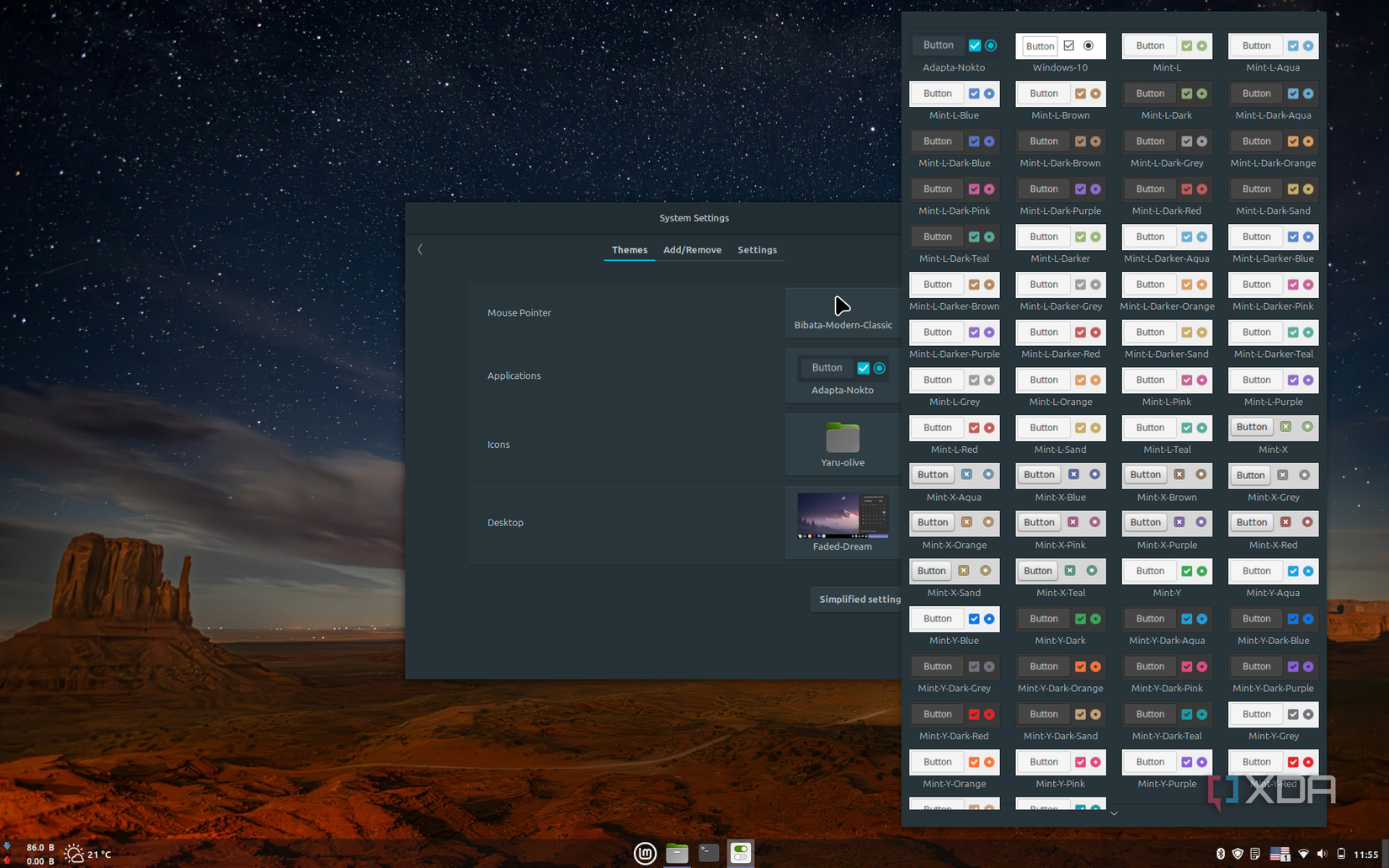
Task: Open the Linux Mint application menu
Action: [645, 853]
